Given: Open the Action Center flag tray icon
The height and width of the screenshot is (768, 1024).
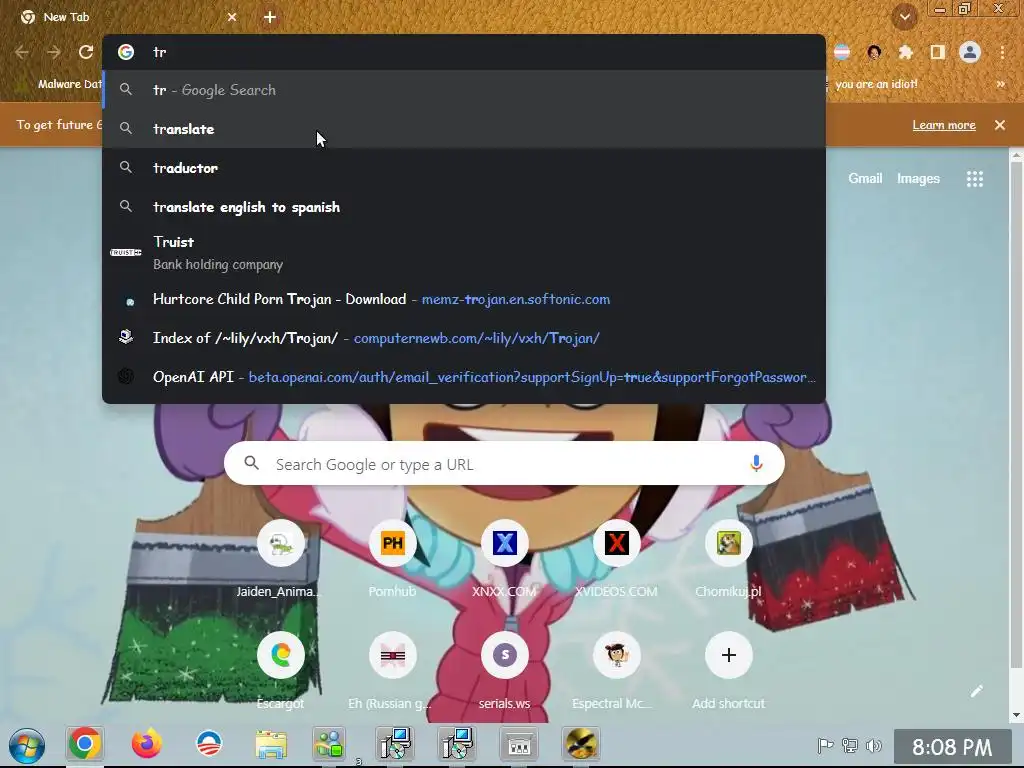Looking at the screenshot, I should 825,745.
